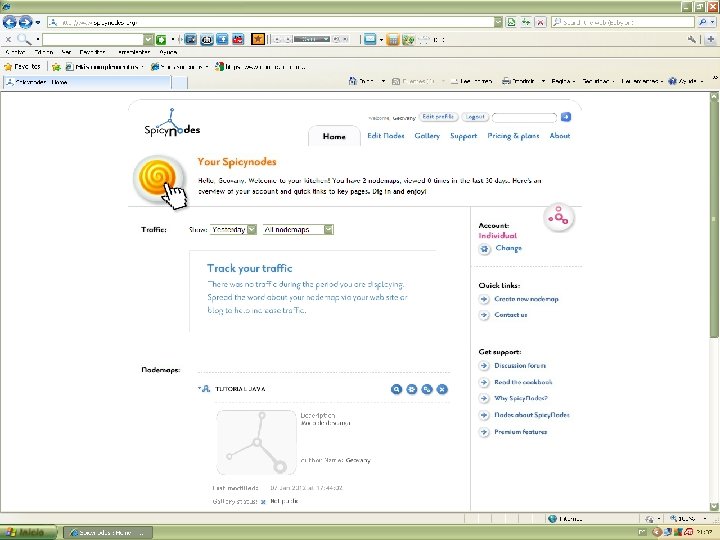Click the blue site search go button
720x540 pixels.
click(566, 117)
